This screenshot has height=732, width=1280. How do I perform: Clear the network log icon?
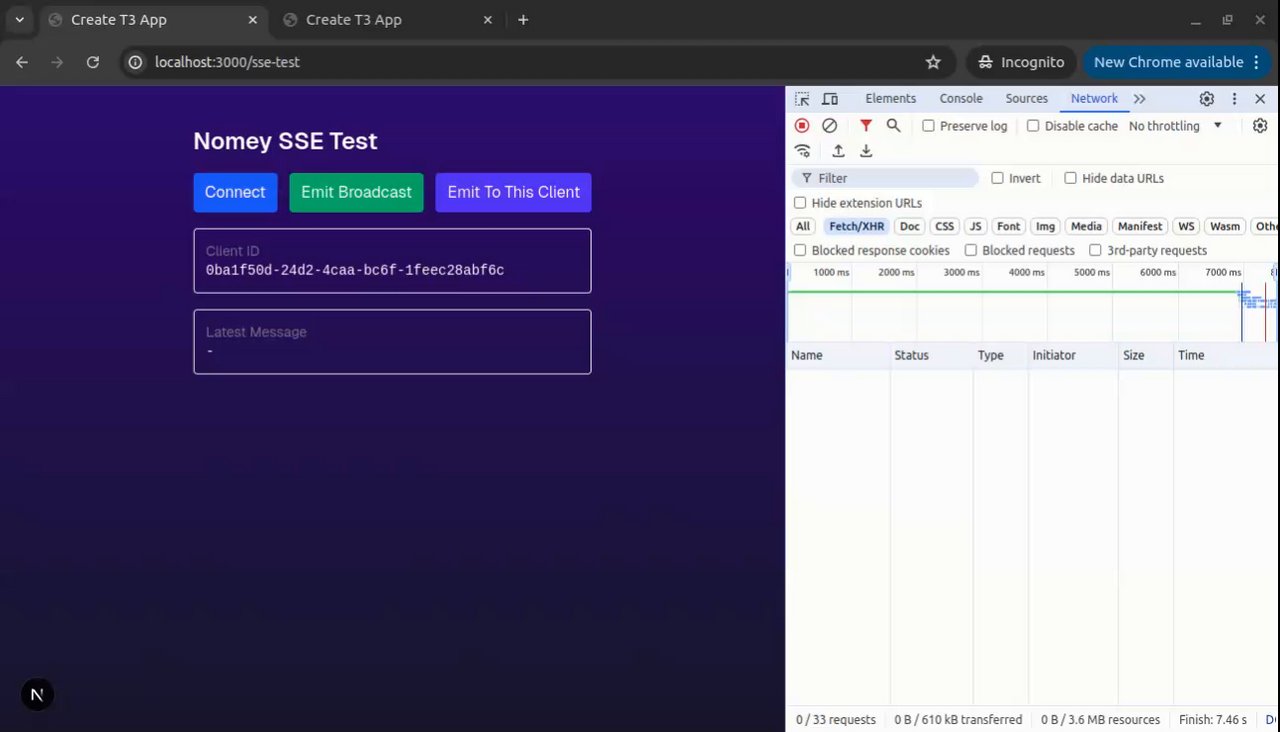tap(829, 126)
